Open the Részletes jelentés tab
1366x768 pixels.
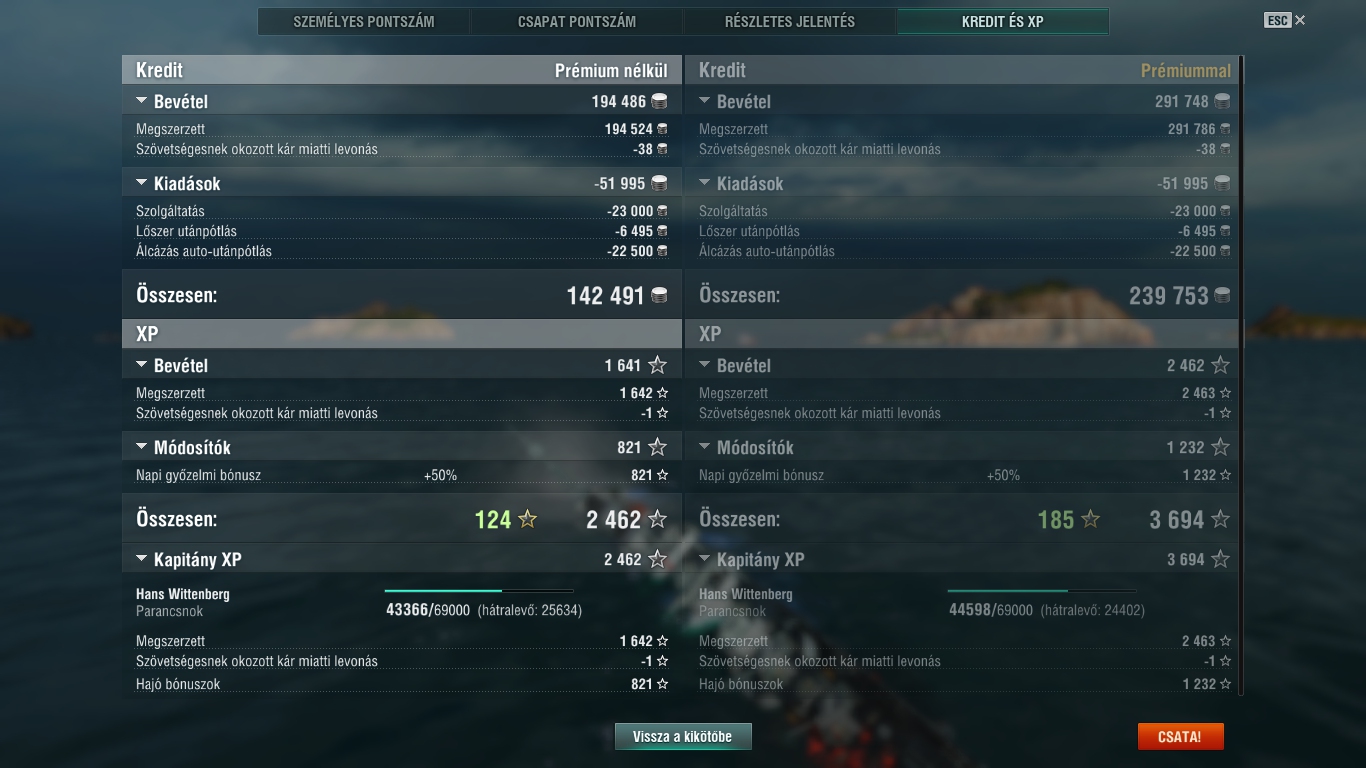coord(790,21)
